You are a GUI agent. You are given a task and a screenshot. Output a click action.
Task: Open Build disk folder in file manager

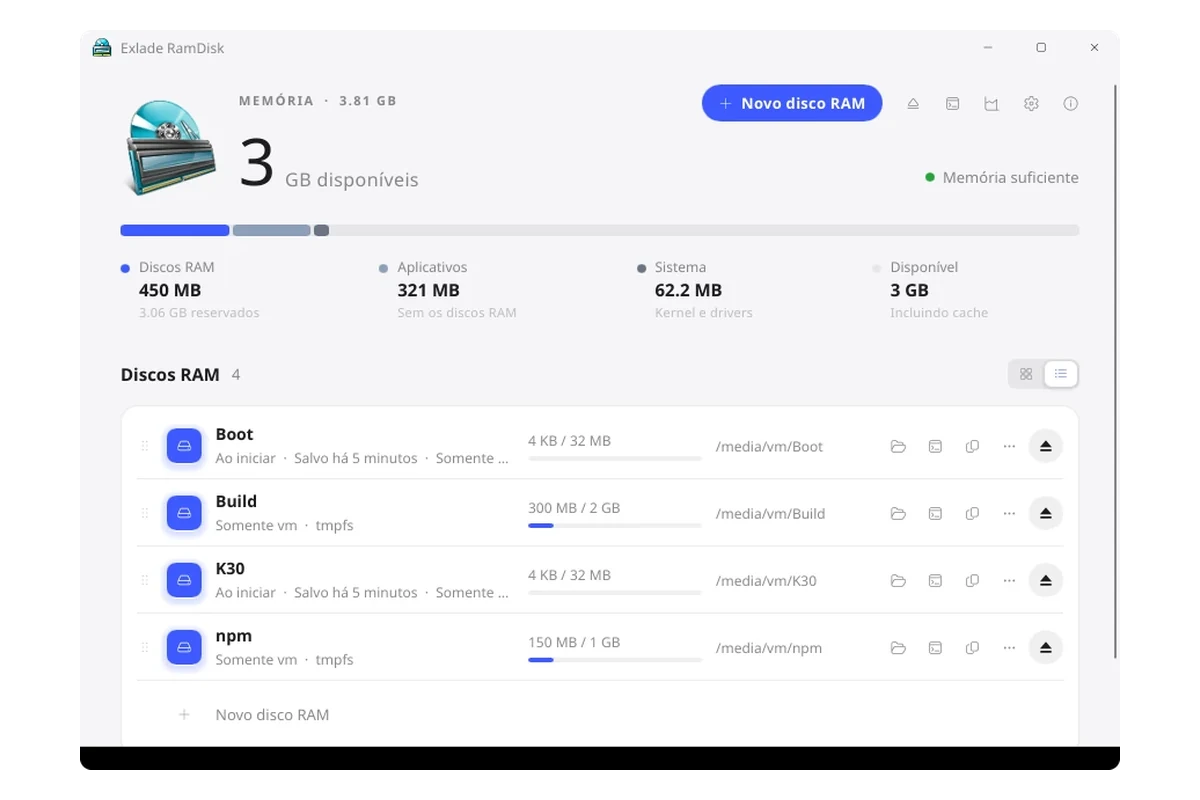[898, 514]
